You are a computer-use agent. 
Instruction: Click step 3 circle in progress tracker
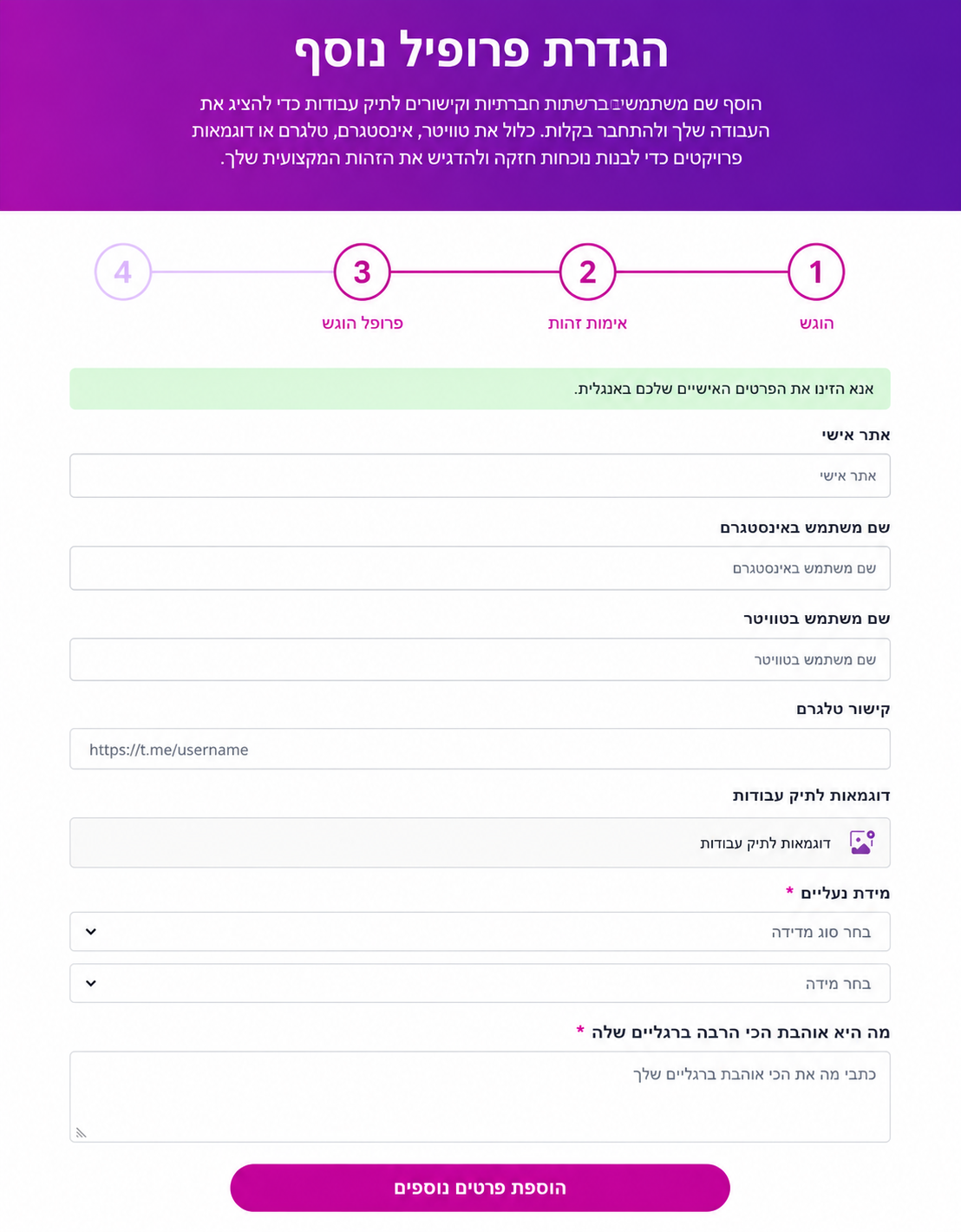pos(362,272)
